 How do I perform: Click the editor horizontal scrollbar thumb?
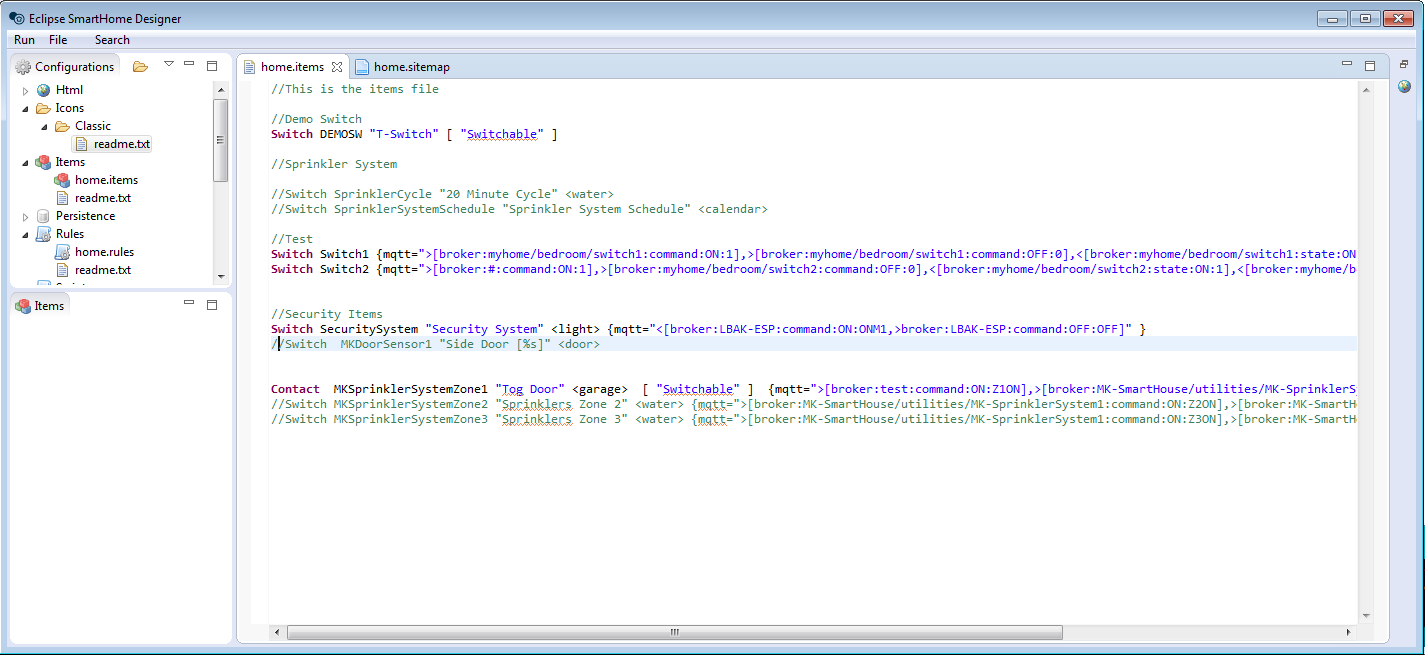674,632
